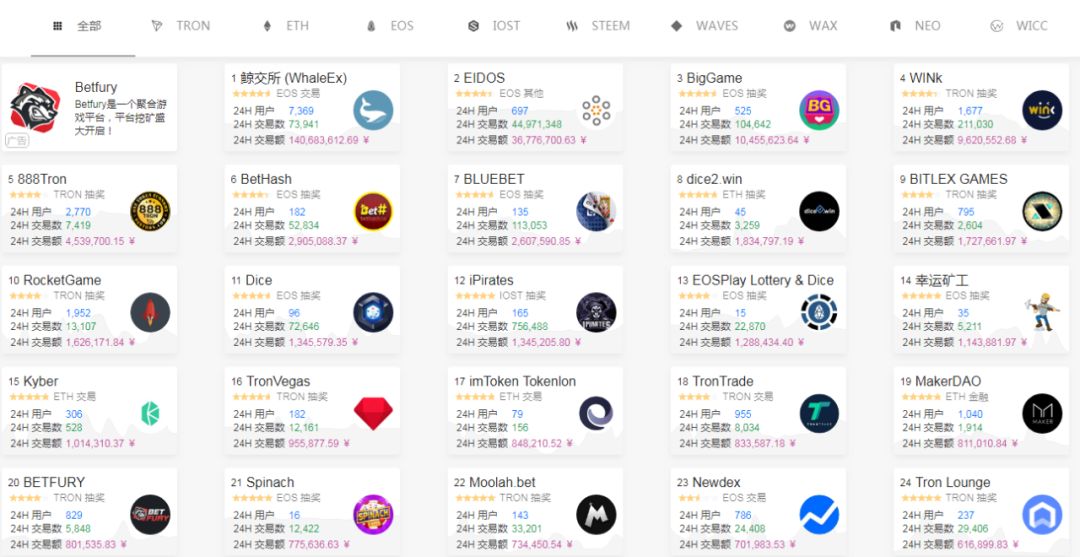
Task: Open the BITLEX GAMES logo
Action: [1042, 211]
